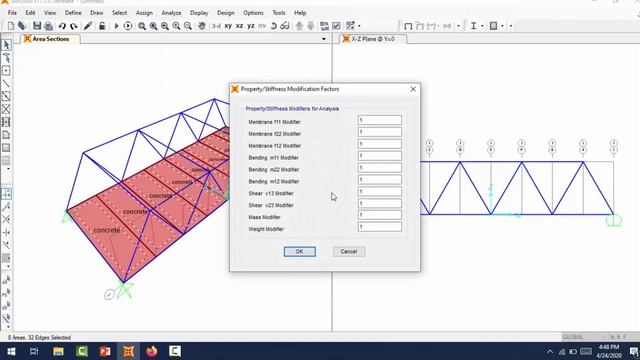Click the Shear v13 Modifier field
640x360 pixels.
(380, 191)
